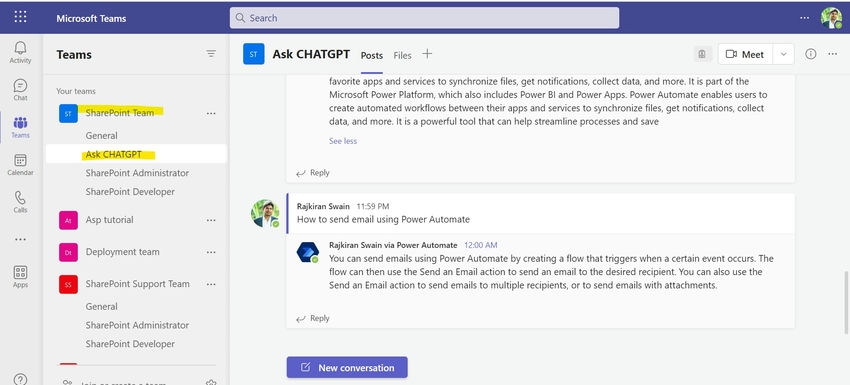Image resolution: width=850 pixels, height=385 pixels.
Task: Open the Apps store
Action: (20, 277)
